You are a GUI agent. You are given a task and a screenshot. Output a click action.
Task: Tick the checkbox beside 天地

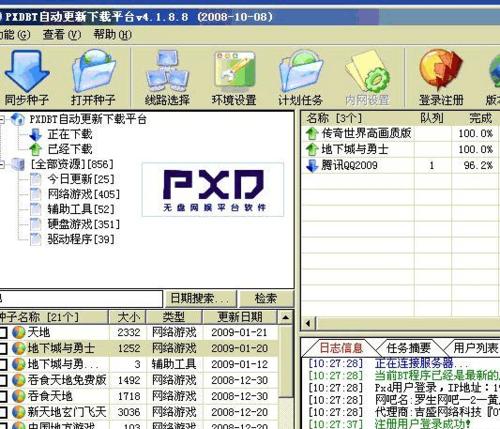tap(3, 332)
